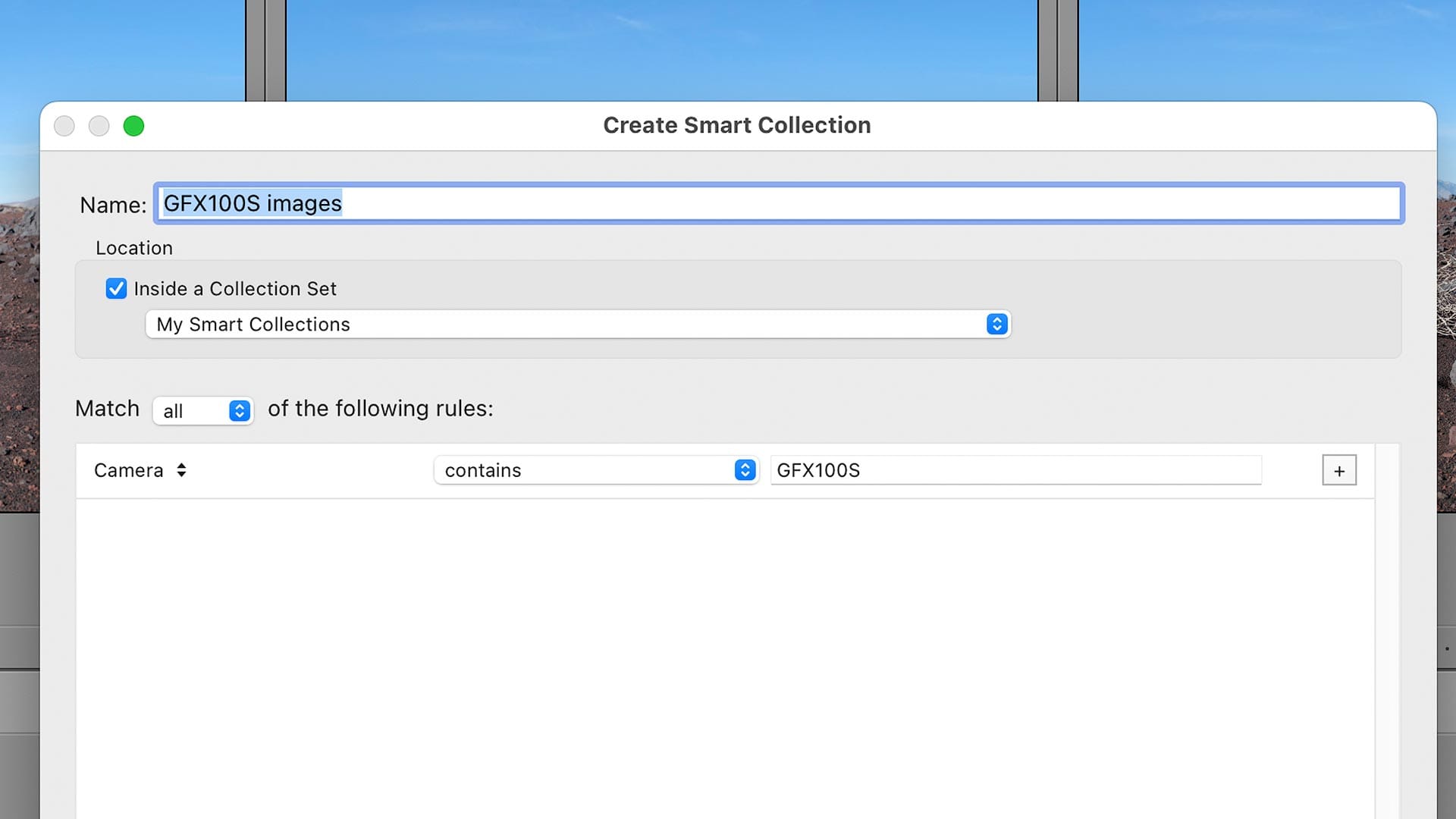
Task: Click blue chevrons beside contains operator
Action: point(745,470)
